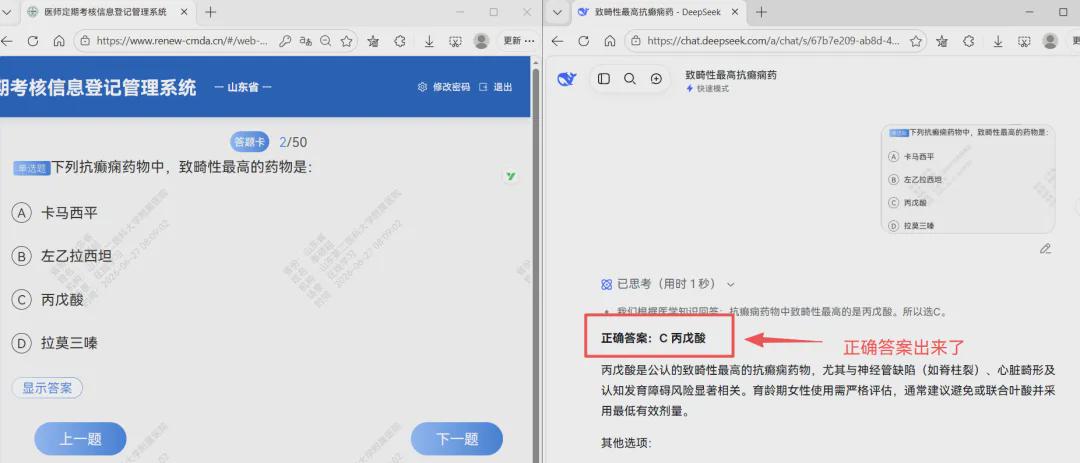The height and width of the screenshot is (463, 1080).
Task: Open the translate page icon in left address bar
Action: pos(306,41)
